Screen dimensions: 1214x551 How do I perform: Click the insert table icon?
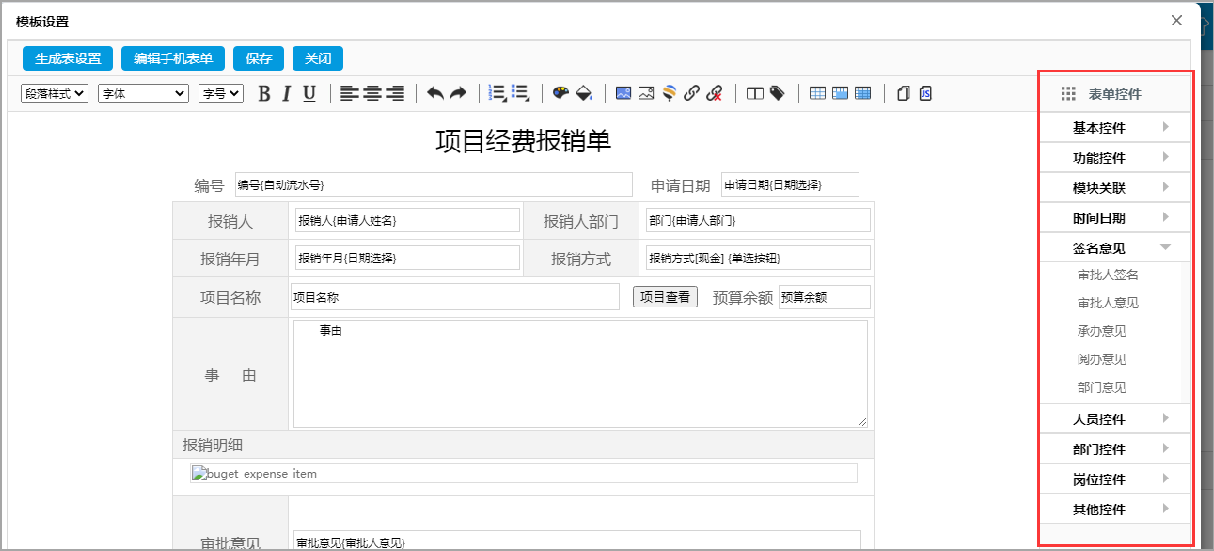[818, 93]
